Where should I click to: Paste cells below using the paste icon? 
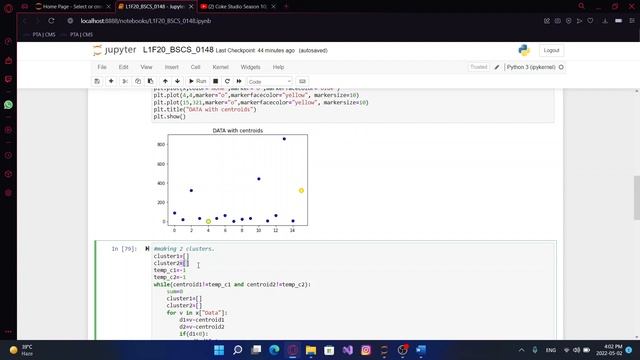[x=150, y=81]
